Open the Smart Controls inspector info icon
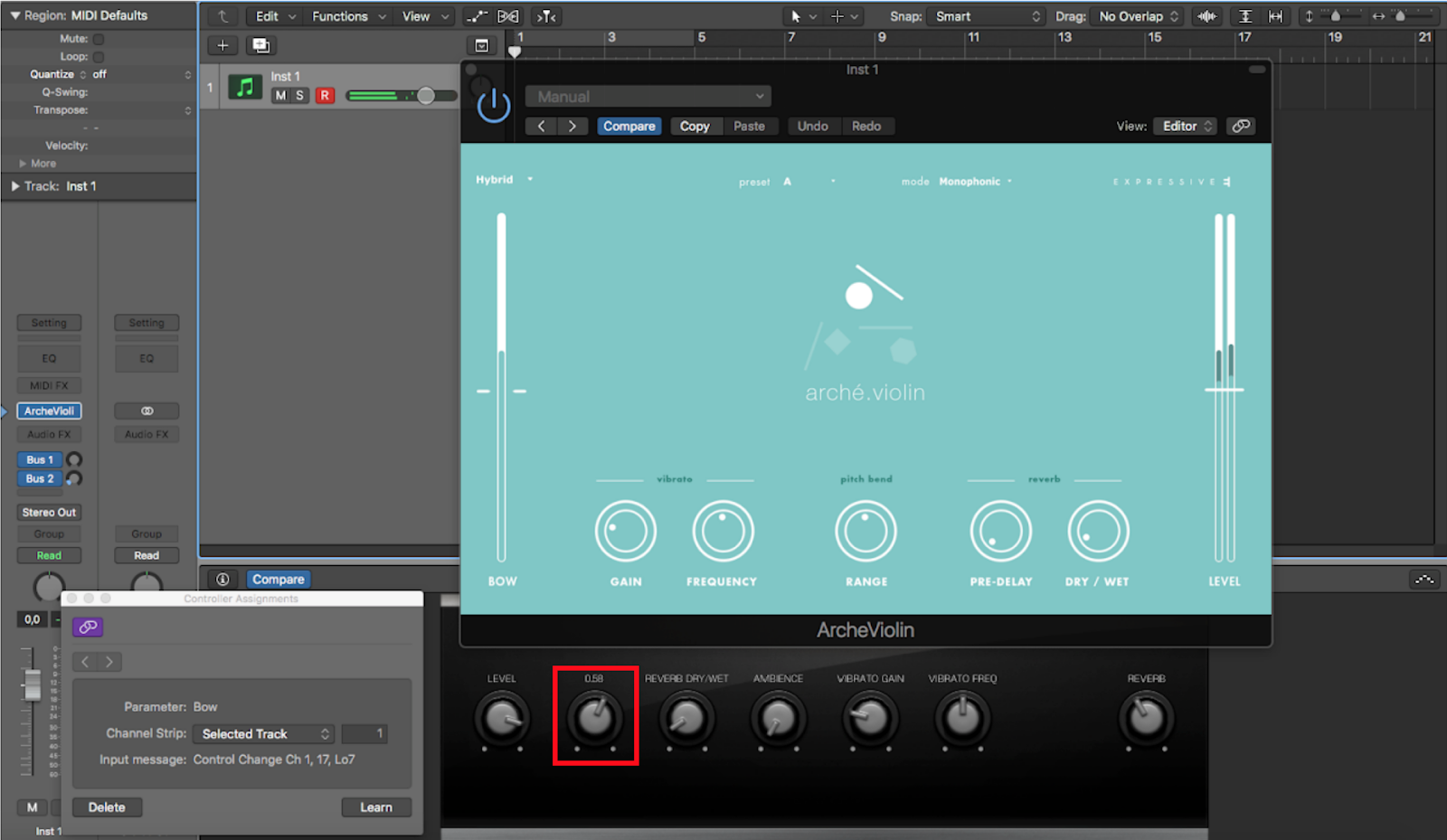 click(222, 580)
